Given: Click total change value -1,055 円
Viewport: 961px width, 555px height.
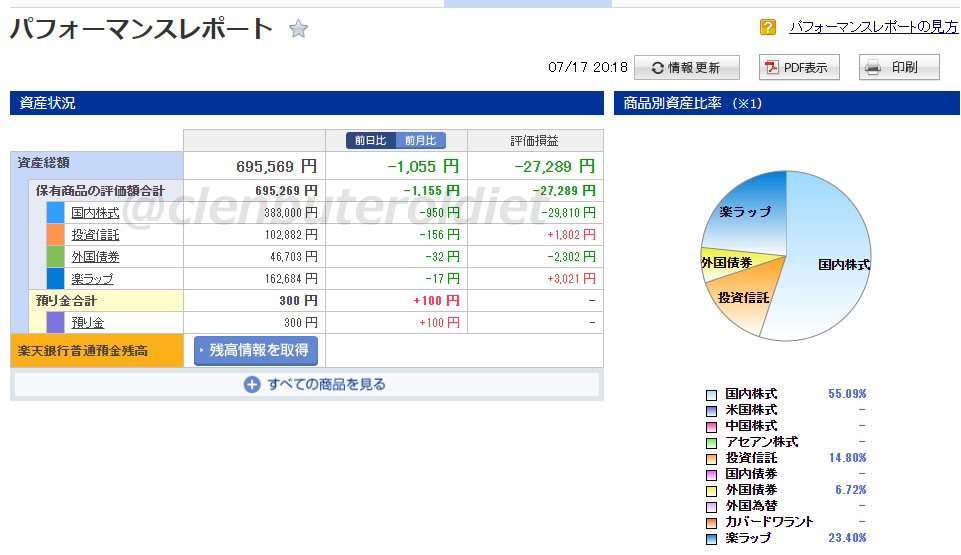Looking at the screenshot, I should [423, 166].
